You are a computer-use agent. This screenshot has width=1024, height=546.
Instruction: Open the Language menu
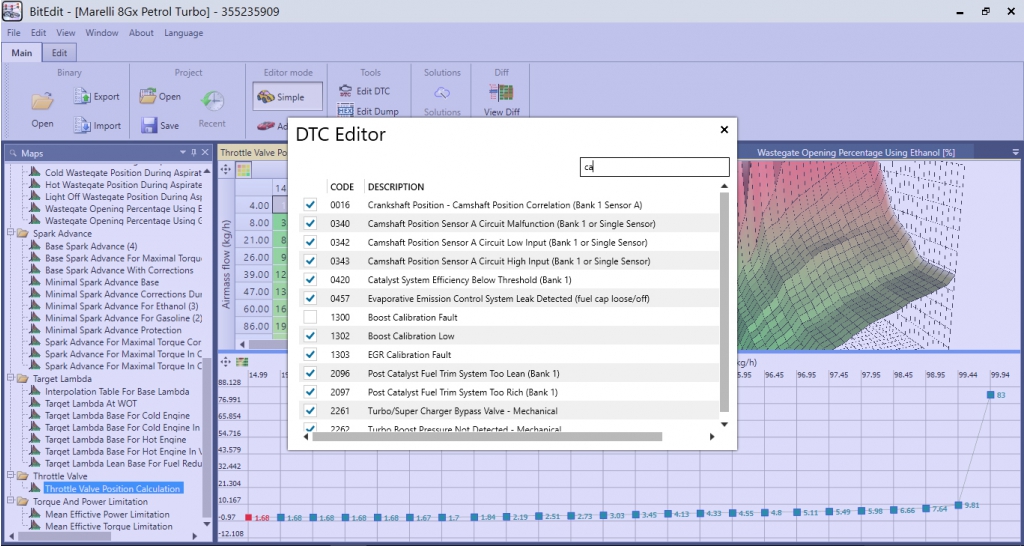coord(184,33)
